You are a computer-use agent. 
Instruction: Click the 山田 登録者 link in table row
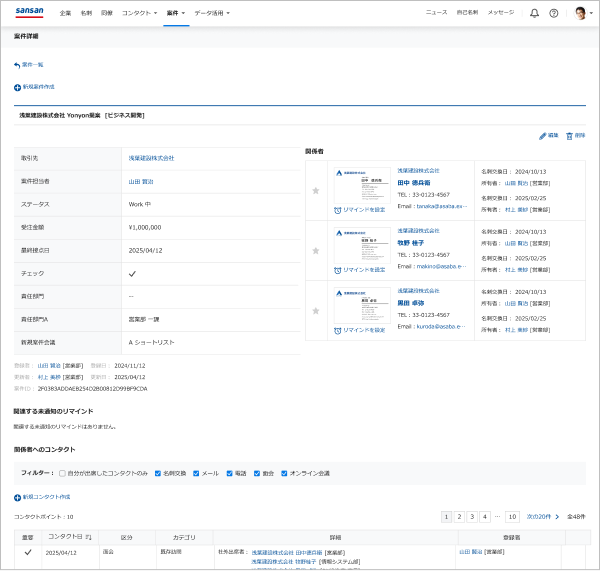(471, 552)
